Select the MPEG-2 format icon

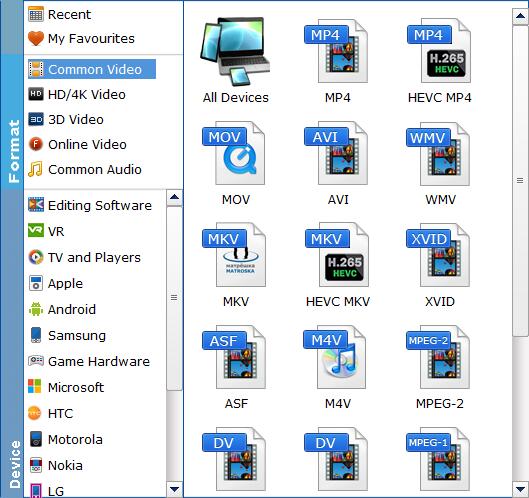(x=438, y=357)
